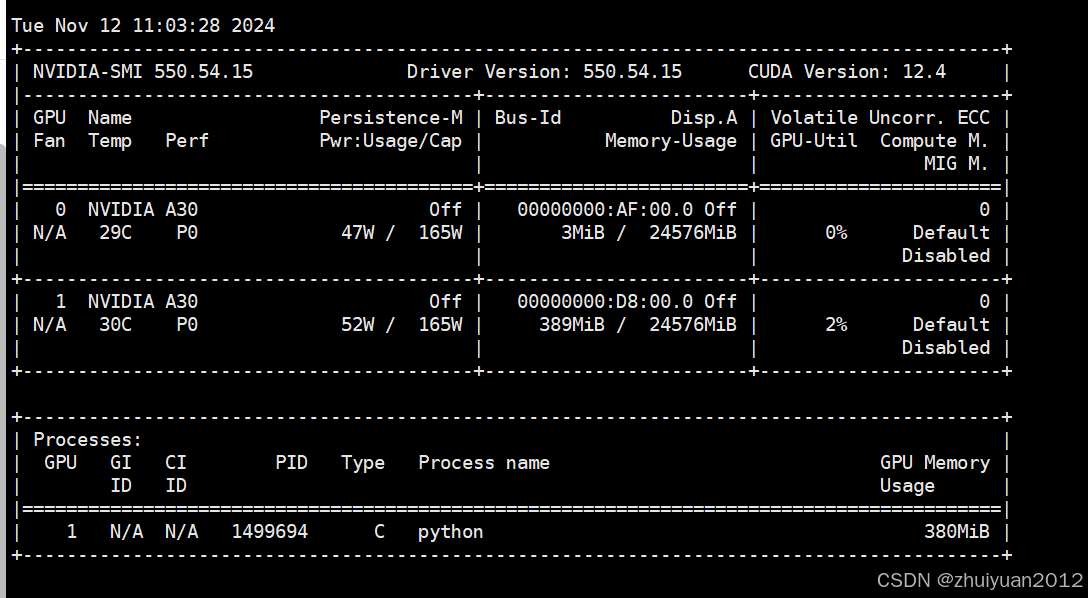Click the GPU-Util 0% reading
1088x598 pixels.
(835, 232)
